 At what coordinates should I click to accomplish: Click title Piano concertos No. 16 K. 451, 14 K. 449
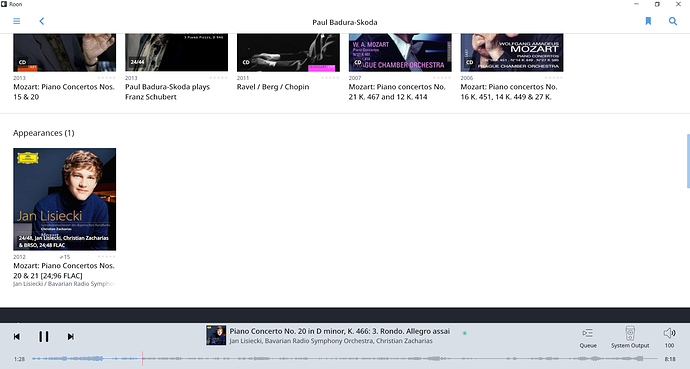click(509, 92)
